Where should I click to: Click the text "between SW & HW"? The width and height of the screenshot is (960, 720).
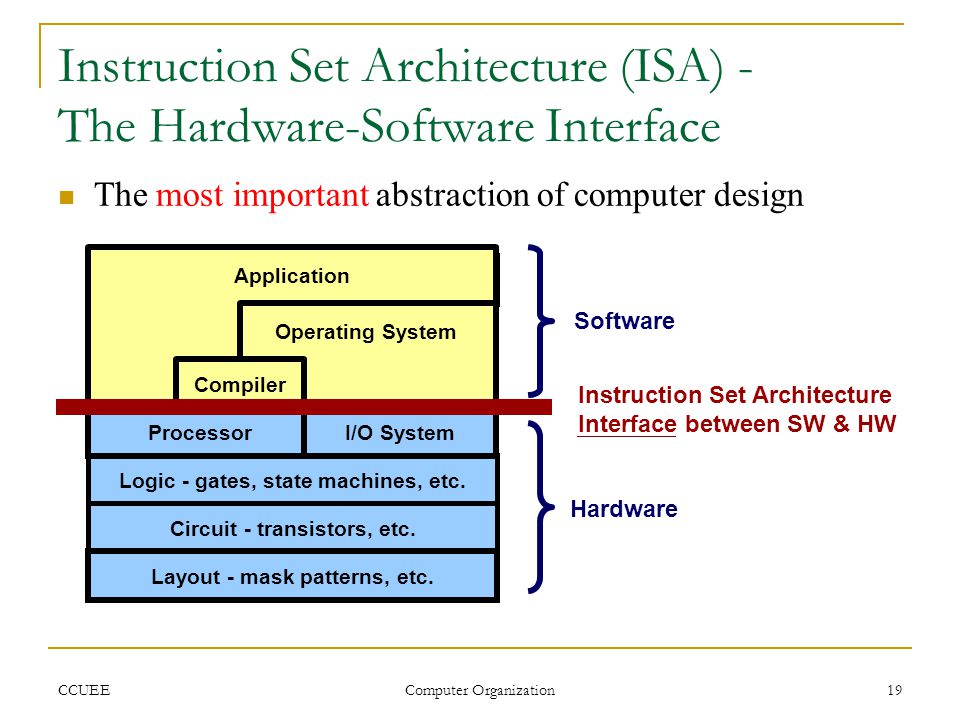(x=790, y=424)
